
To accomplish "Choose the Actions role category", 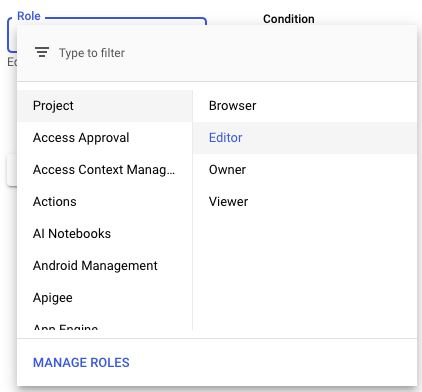I will (x=105, y=202).
